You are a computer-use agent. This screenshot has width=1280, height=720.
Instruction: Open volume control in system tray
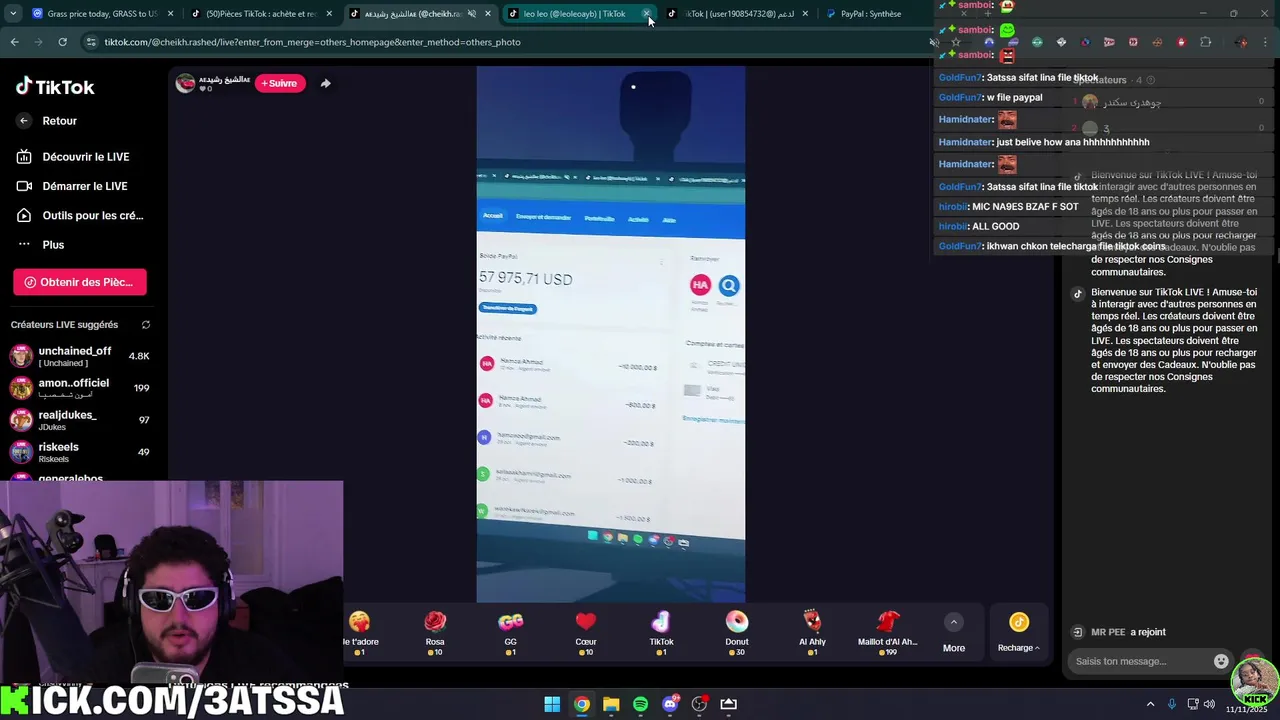[x=1209, y=704]
